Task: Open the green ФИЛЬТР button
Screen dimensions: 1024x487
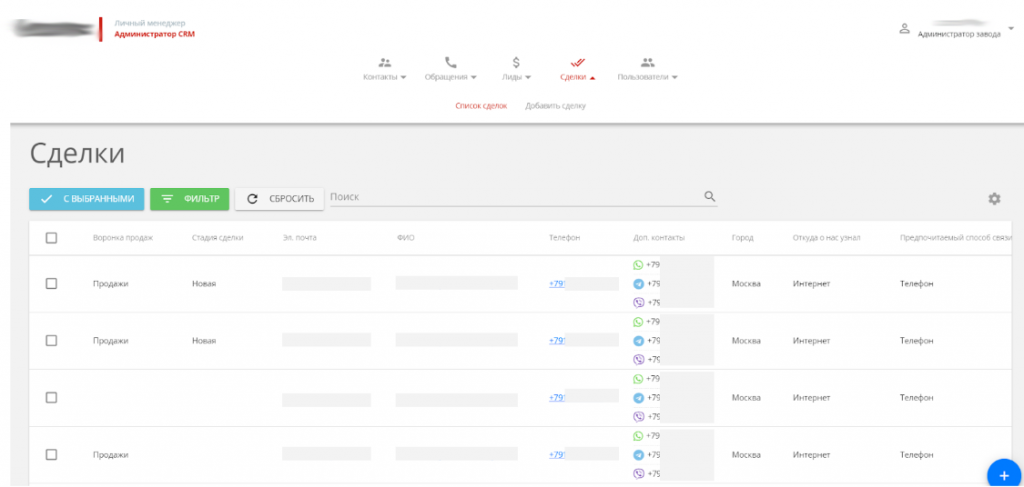Action: coord(189,199)
